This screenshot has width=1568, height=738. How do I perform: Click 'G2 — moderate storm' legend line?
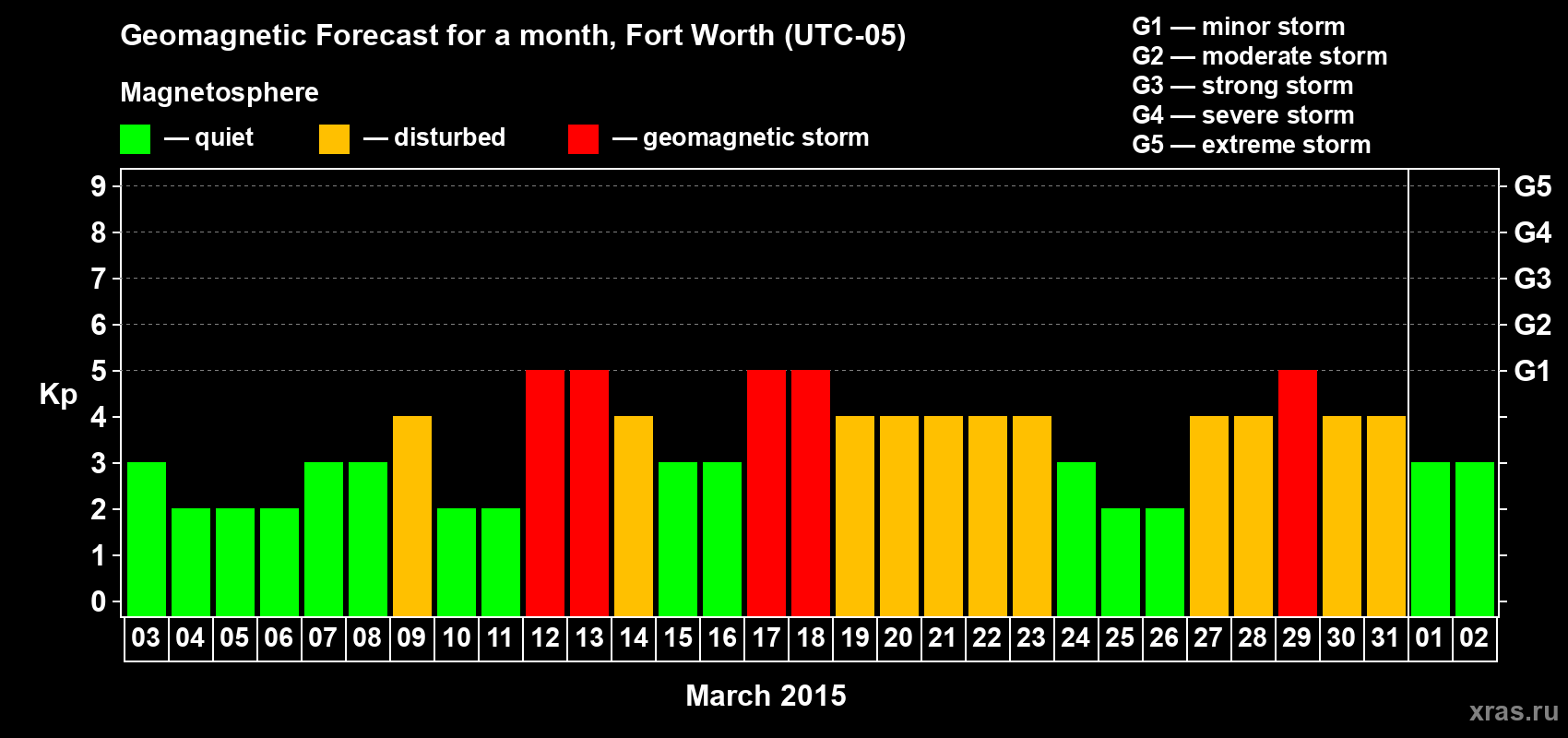(1260, 56)
